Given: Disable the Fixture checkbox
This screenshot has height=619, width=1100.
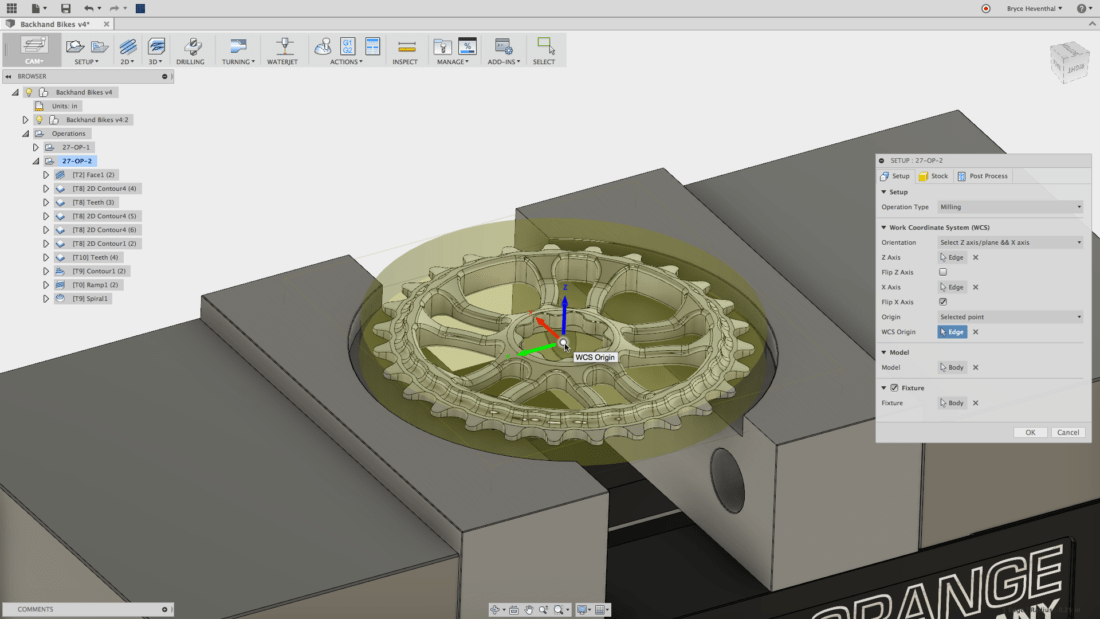Looking at the screenshot, I should pos(895,388).
